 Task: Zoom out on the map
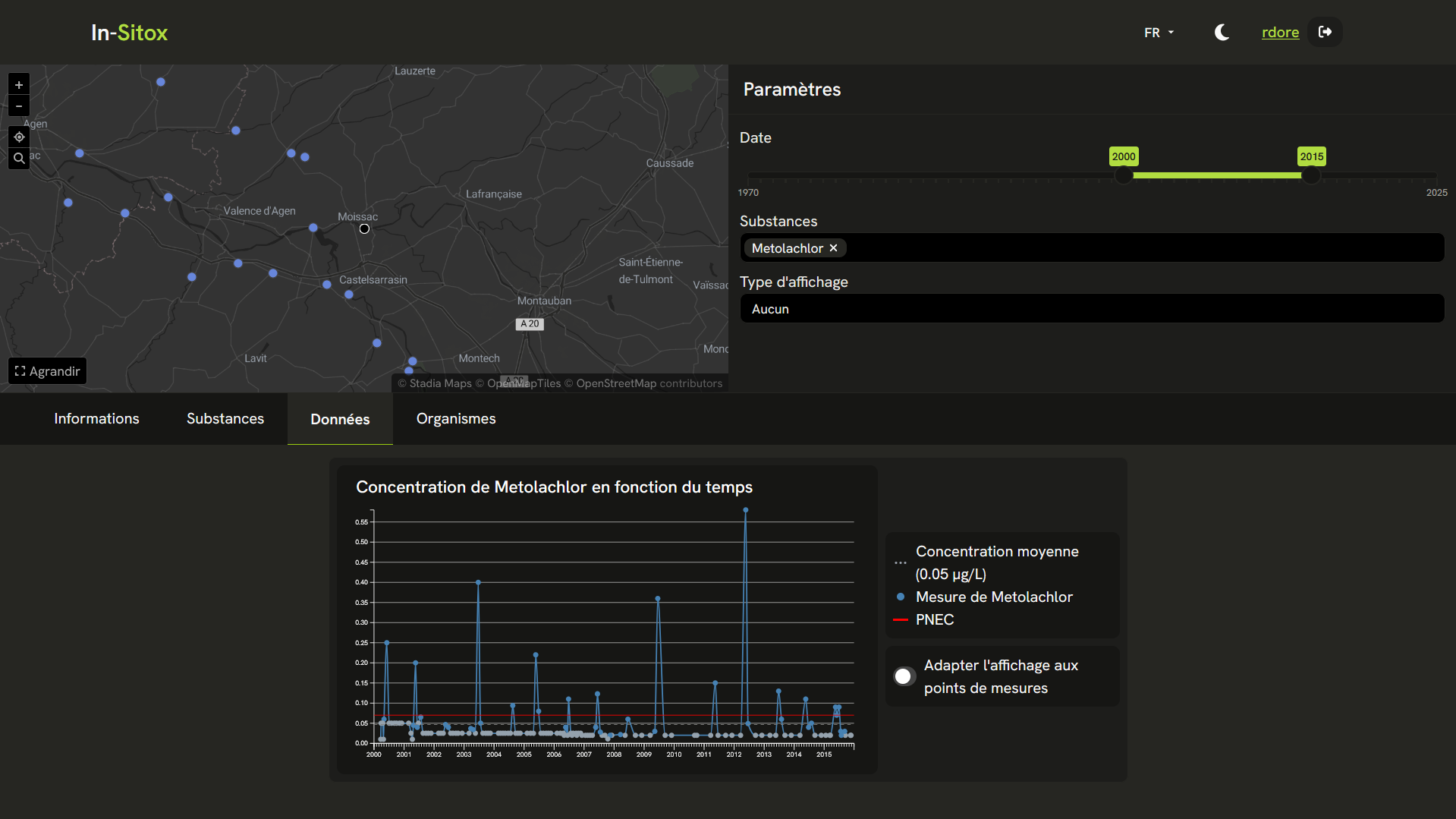[18, 106]
